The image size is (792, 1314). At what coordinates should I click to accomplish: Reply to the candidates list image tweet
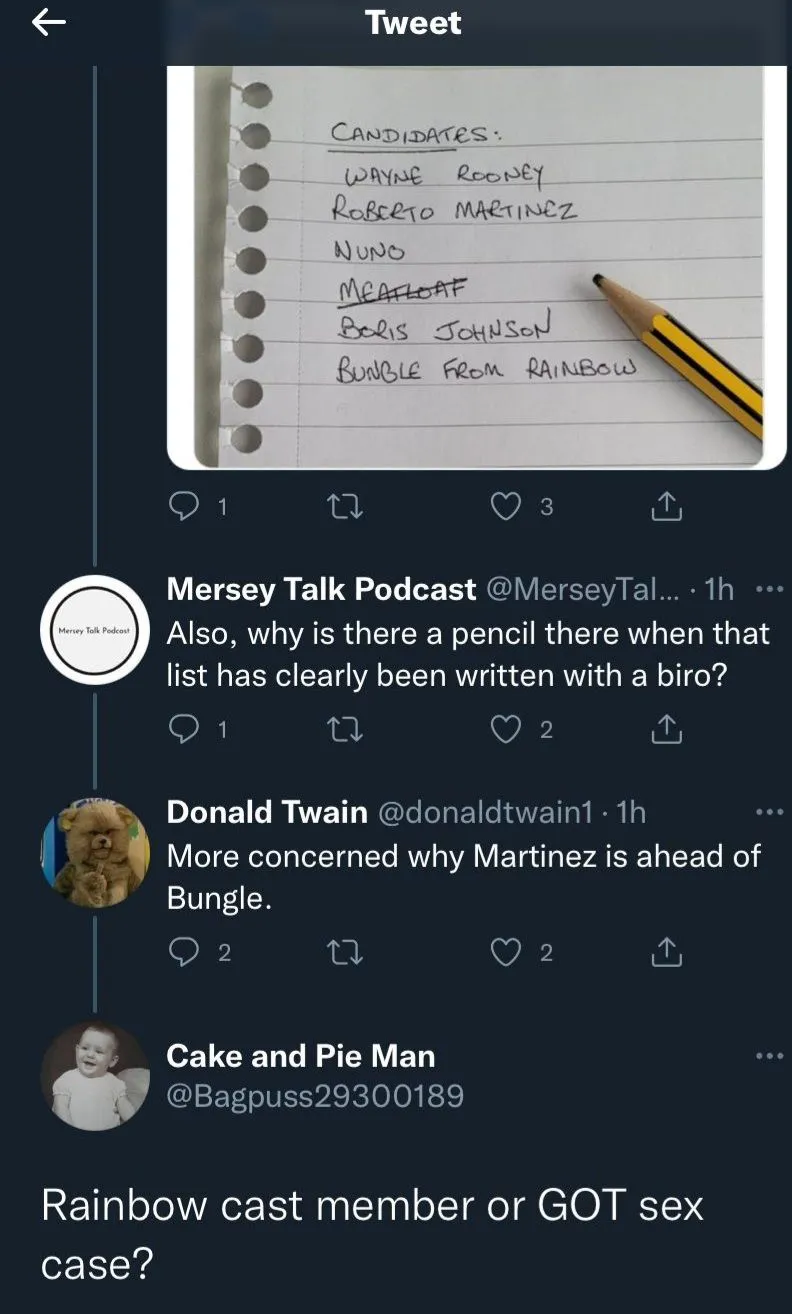(x=183, y=508)
